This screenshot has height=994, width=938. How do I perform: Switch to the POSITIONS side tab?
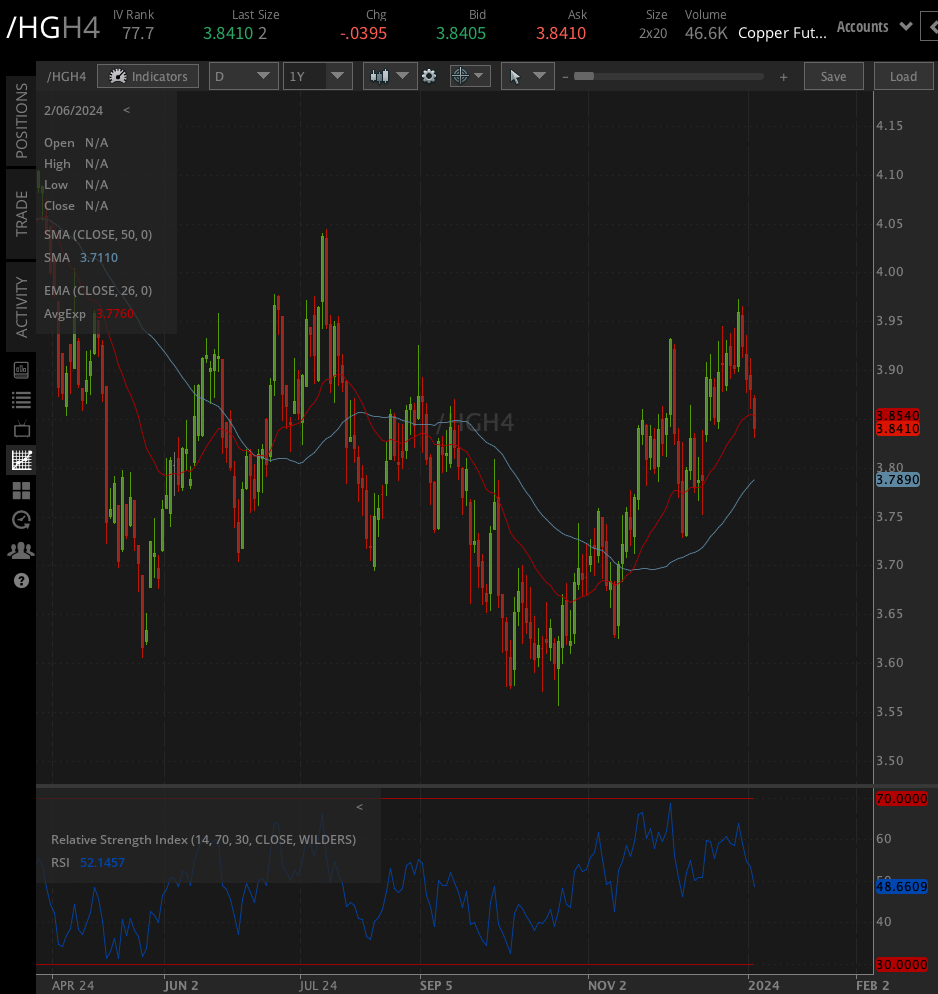pyautogui.click(x=21, y=121)
